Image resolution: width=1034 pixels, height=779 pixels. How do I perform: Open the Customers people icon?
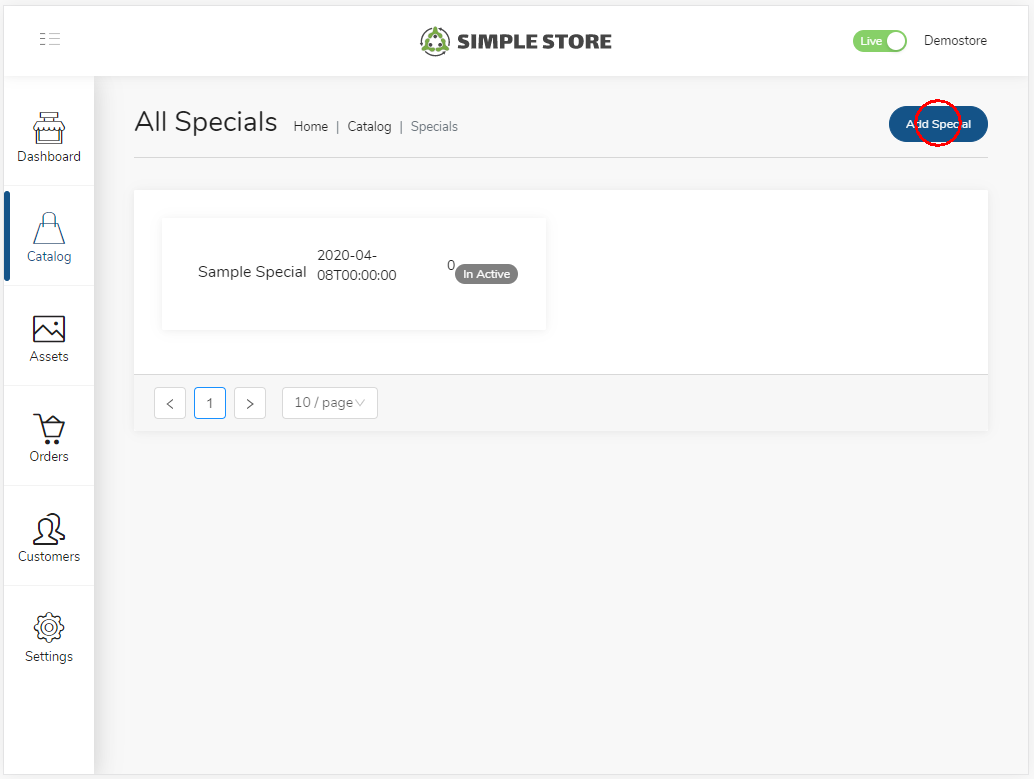pyautogui.click(x=49, y=528)
